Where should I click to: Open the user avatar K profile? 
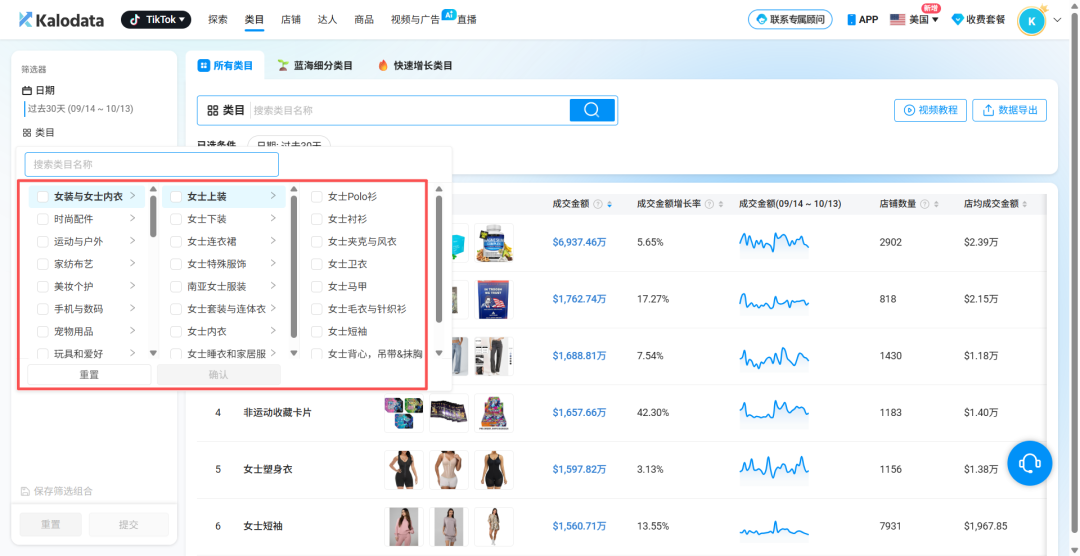1031,19
